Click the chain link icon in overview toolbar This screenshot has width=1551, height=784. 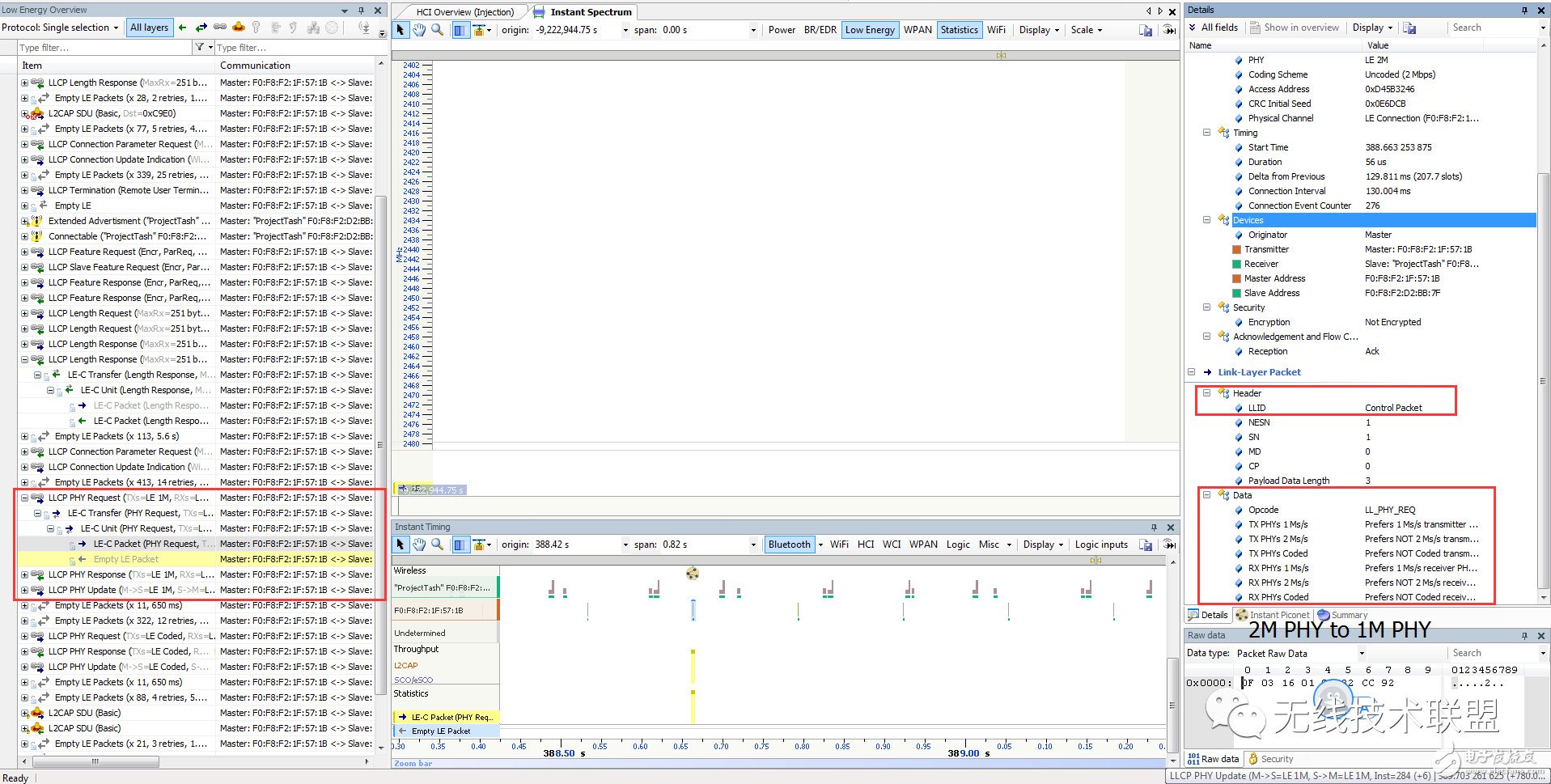pyautogui.click(x=220, y=28)
